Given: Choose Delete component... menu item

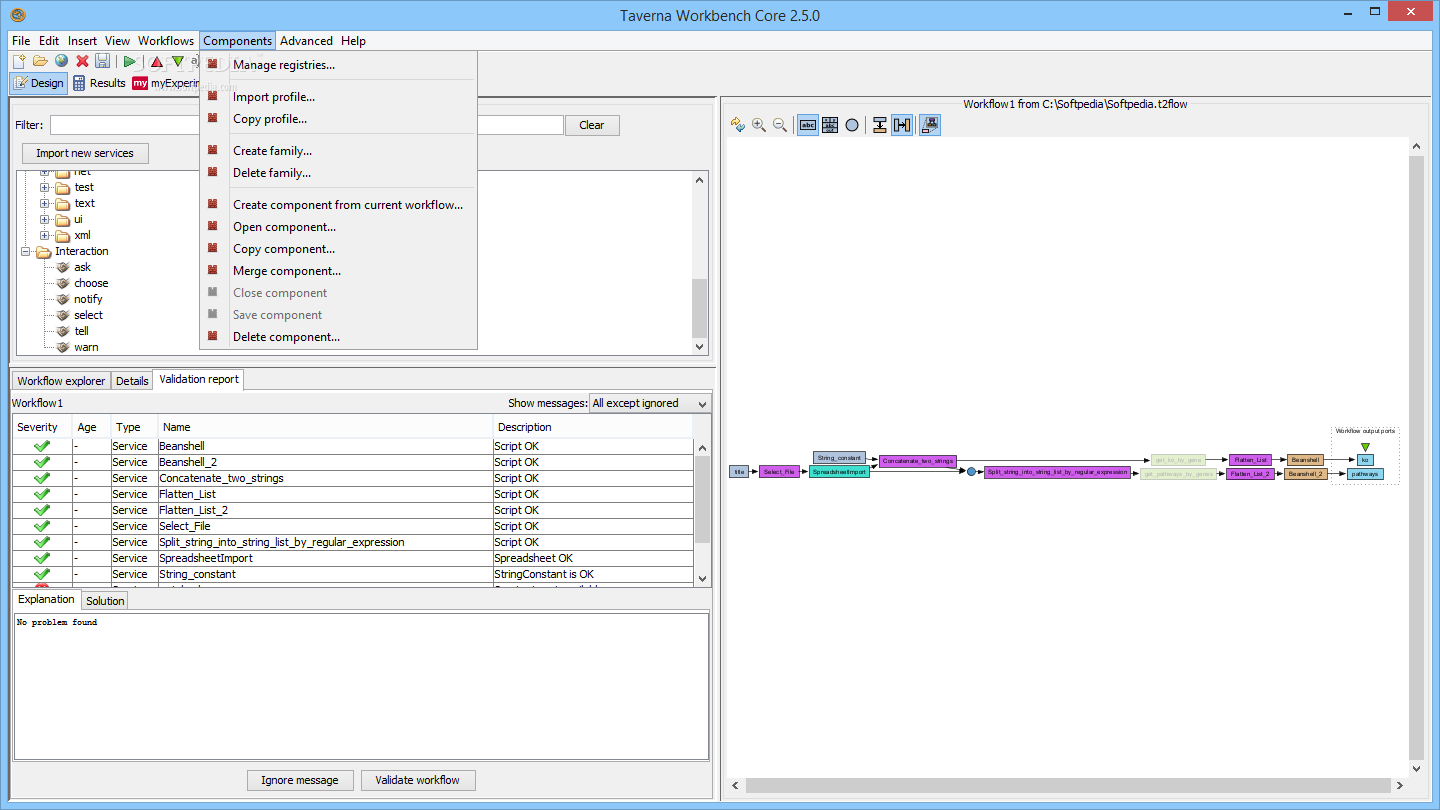Looking at the screenshot, I should tap(338, 337).
